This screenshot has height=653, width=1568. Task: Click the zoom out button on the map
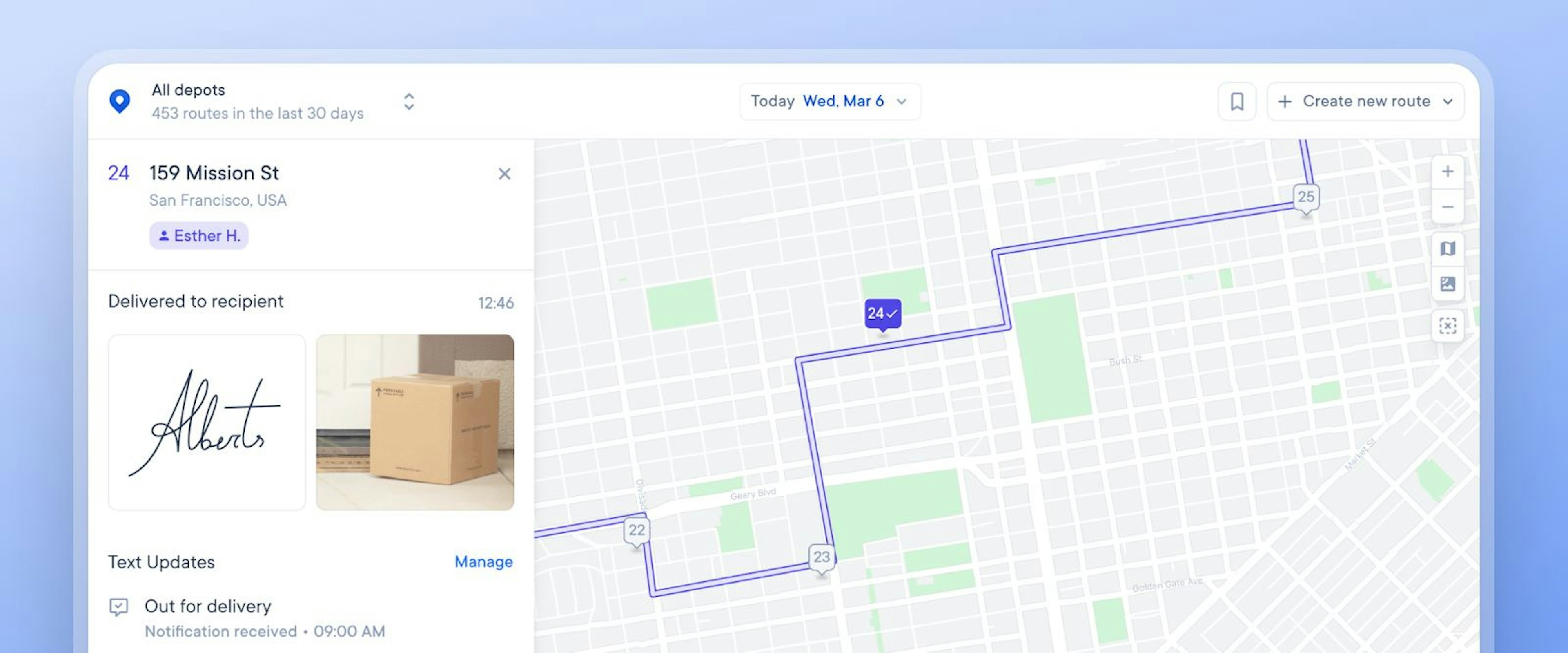point(1447,208)
